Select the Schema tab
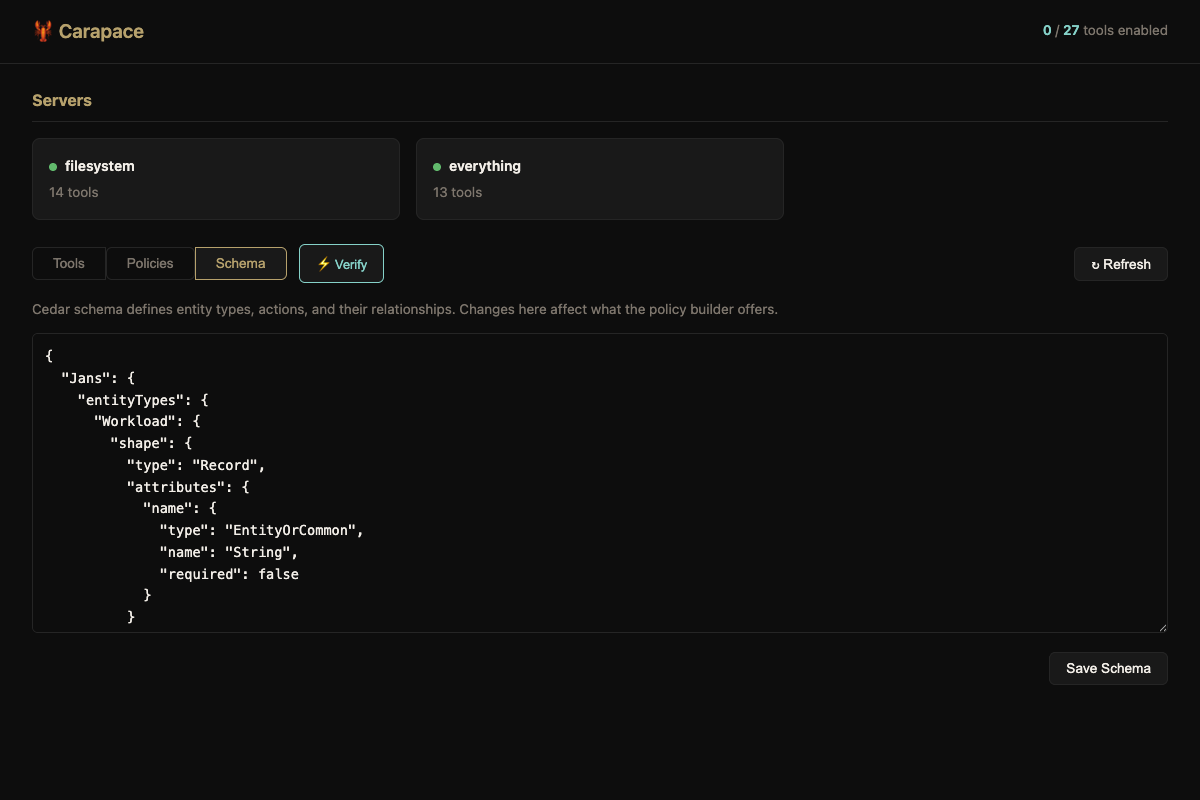1200x800 pixels. [241, 263]
